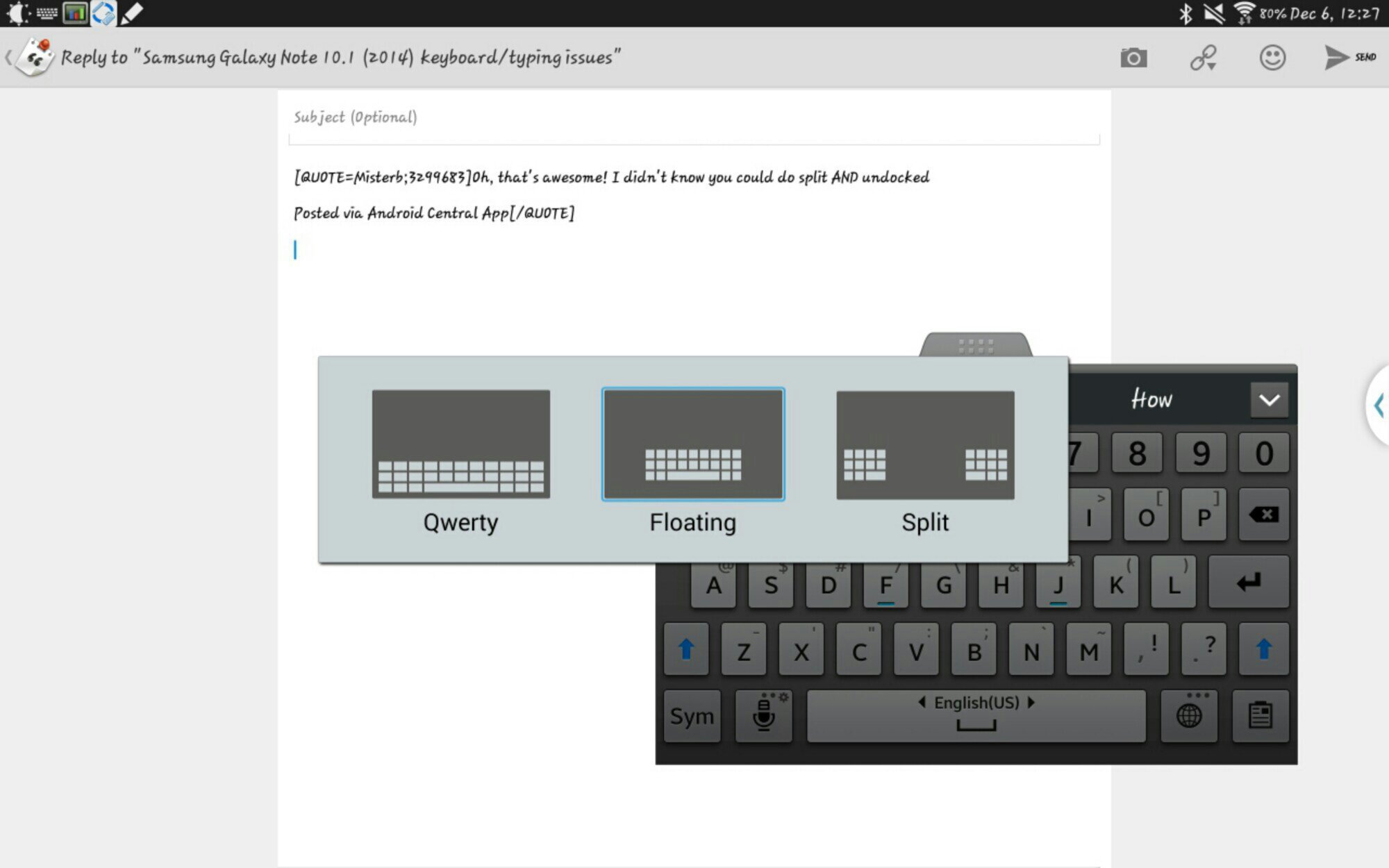Tap the keyboard drag handle tab
The width and height of the screenshot is (1389, 868).
[x=976, y=345]
